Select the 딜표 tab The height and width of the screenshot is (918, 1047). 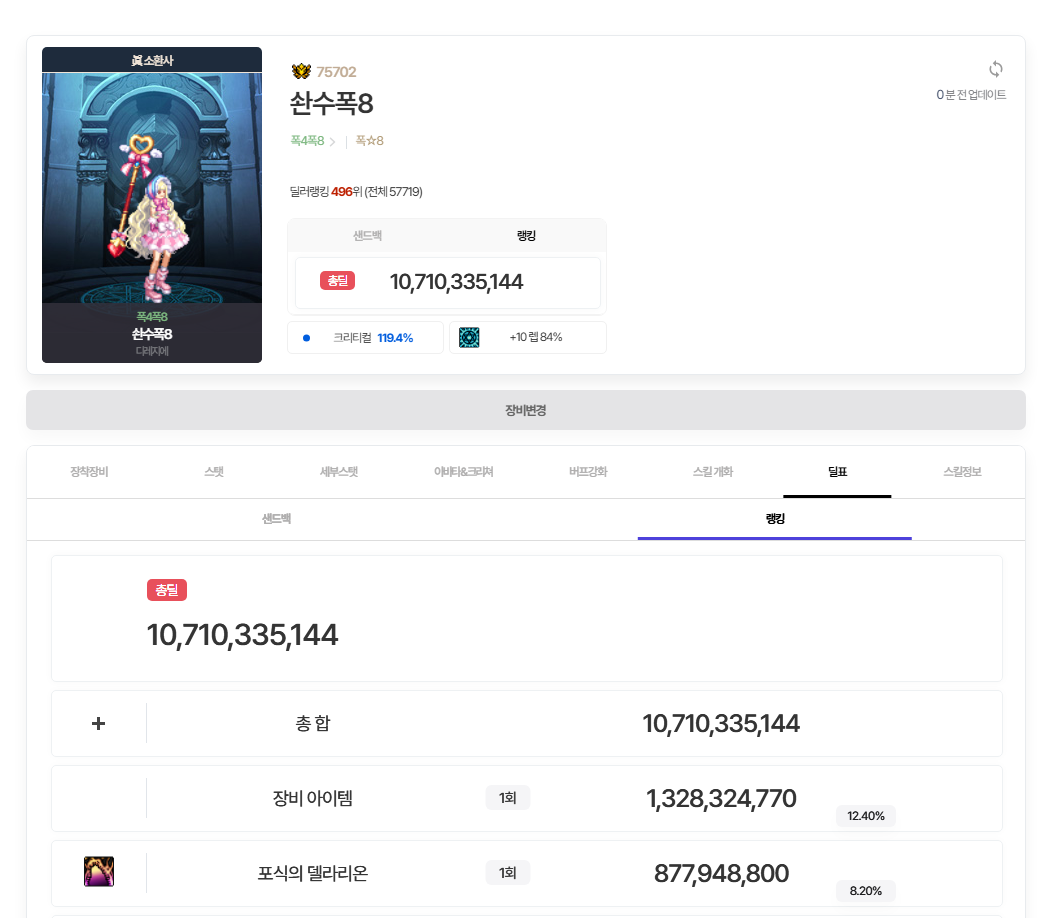(837, 471)
